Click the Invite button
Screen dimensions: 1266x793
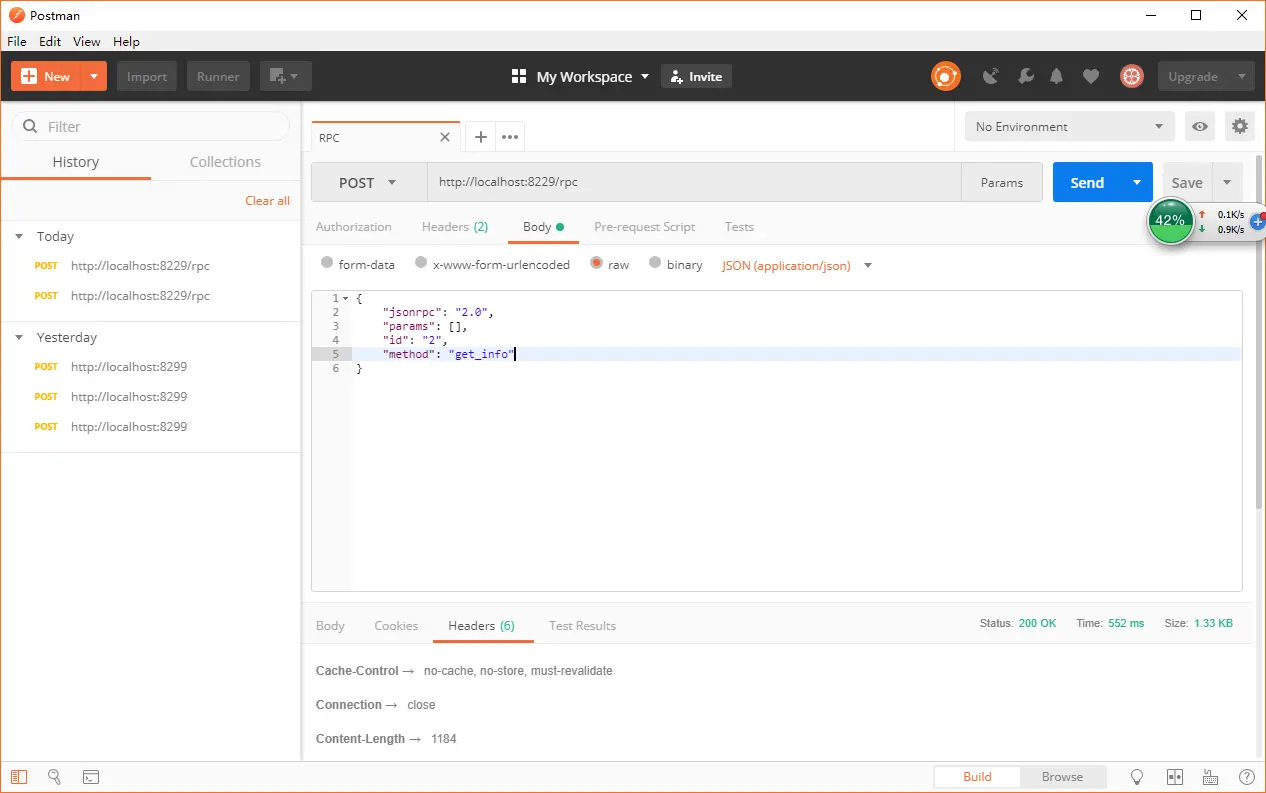[x=696, y=76]
